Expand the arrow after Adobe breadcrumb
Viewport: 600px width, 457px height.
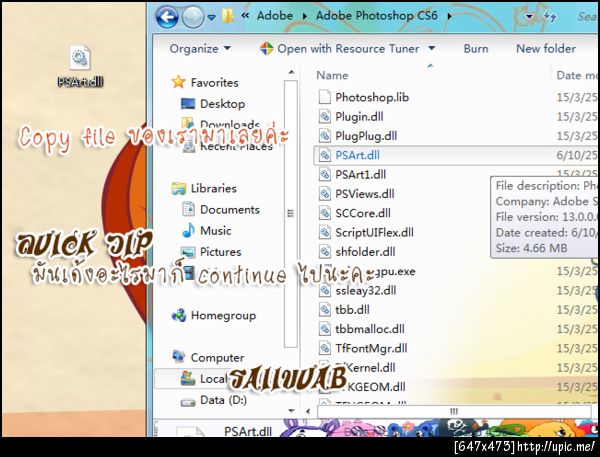click(x=305, y=16)
